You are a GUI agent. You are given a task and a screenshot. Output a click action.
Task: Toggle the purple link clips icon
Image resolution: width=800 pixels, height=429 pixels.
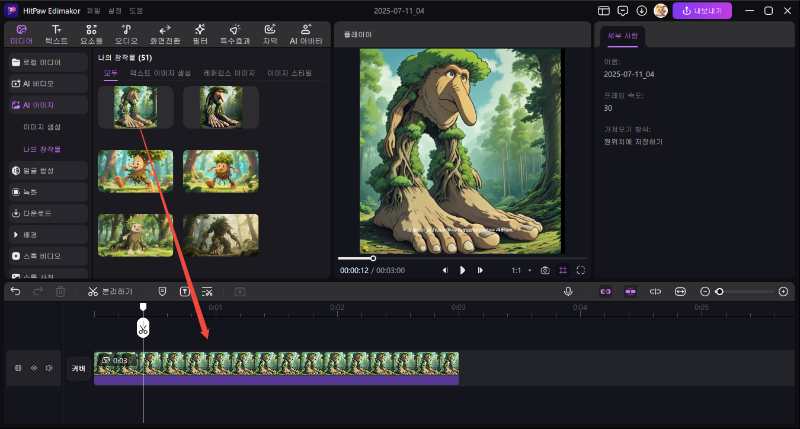[606, 291]
